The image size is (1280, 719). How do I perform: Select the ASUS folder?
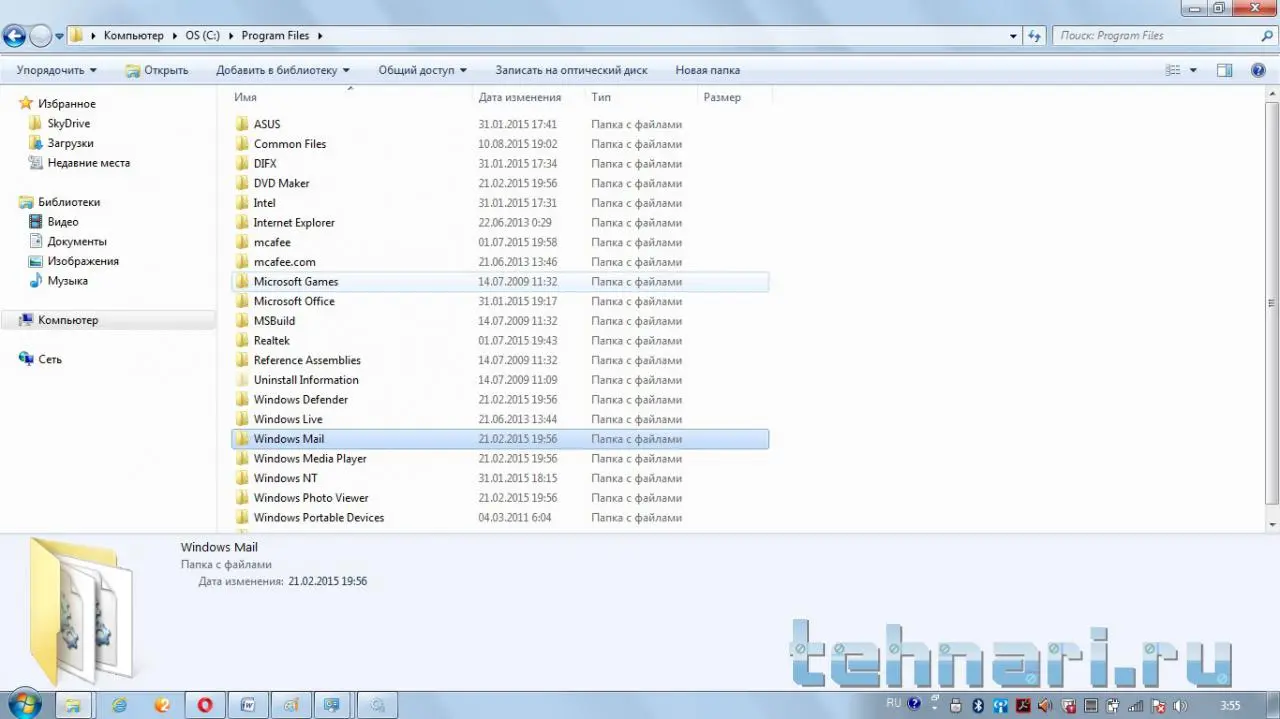(267, 124)
